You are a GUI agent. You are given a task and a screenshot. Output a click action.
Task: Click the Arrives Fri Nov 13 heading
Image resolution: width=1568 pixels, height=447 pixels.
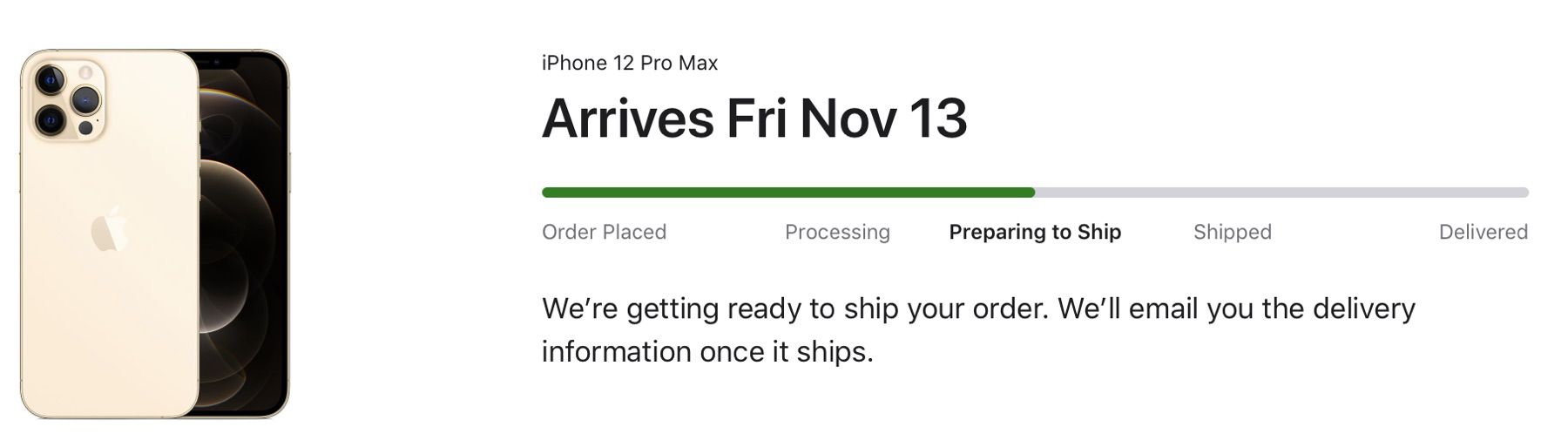click(754, 119)
